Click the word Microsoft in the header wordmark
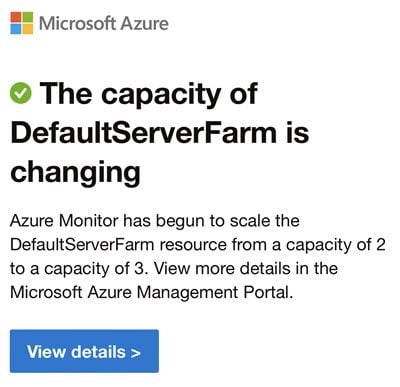The image size is (400, 387). (77, 24)
